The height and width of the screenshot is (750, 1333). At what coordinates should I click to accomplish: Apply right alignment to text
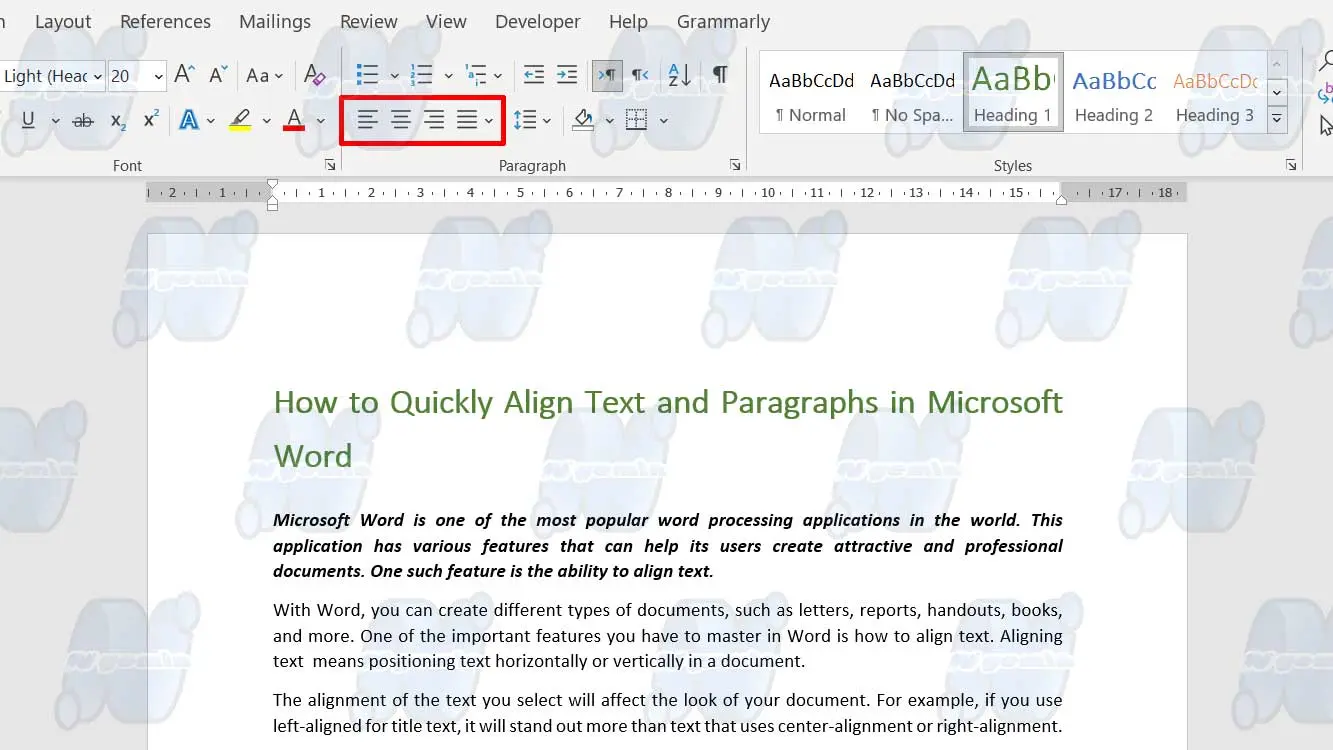click(x=434, y=121)
